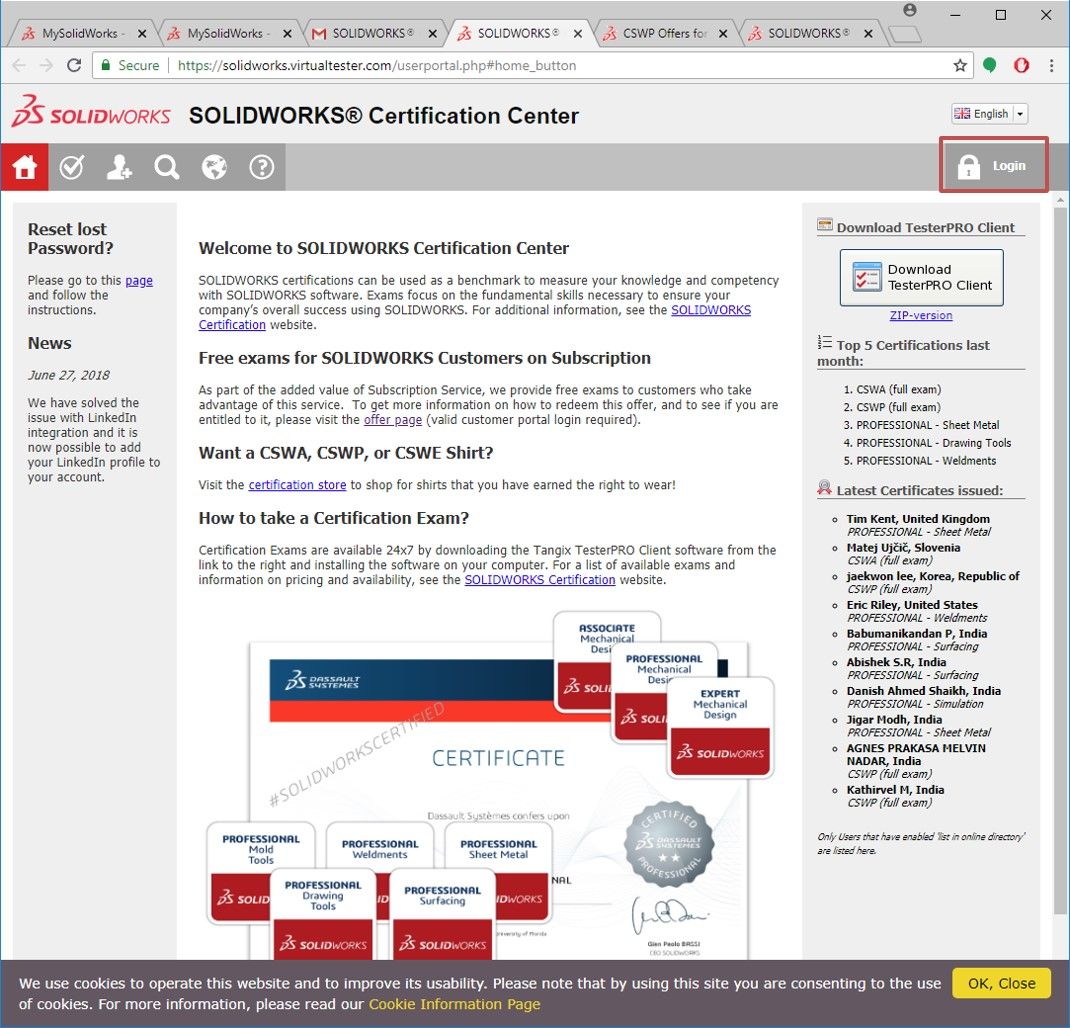
Task: Dismiss cookie notice with OK, Close
Action: (x=1001, y=983)
